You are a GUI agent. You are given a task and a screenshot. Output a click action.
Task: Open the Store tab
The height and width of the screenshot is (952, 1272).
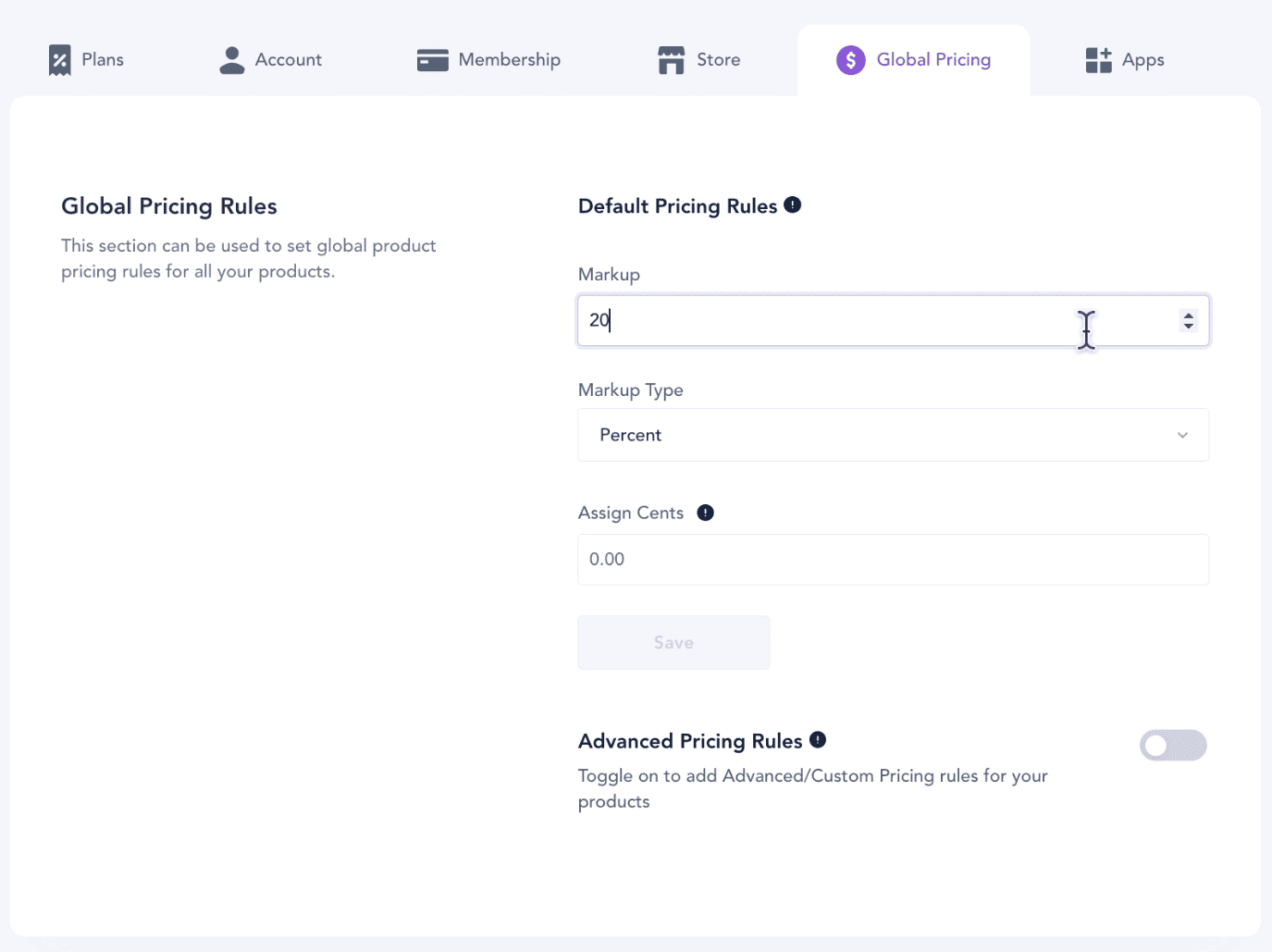[x=699, y=60]
